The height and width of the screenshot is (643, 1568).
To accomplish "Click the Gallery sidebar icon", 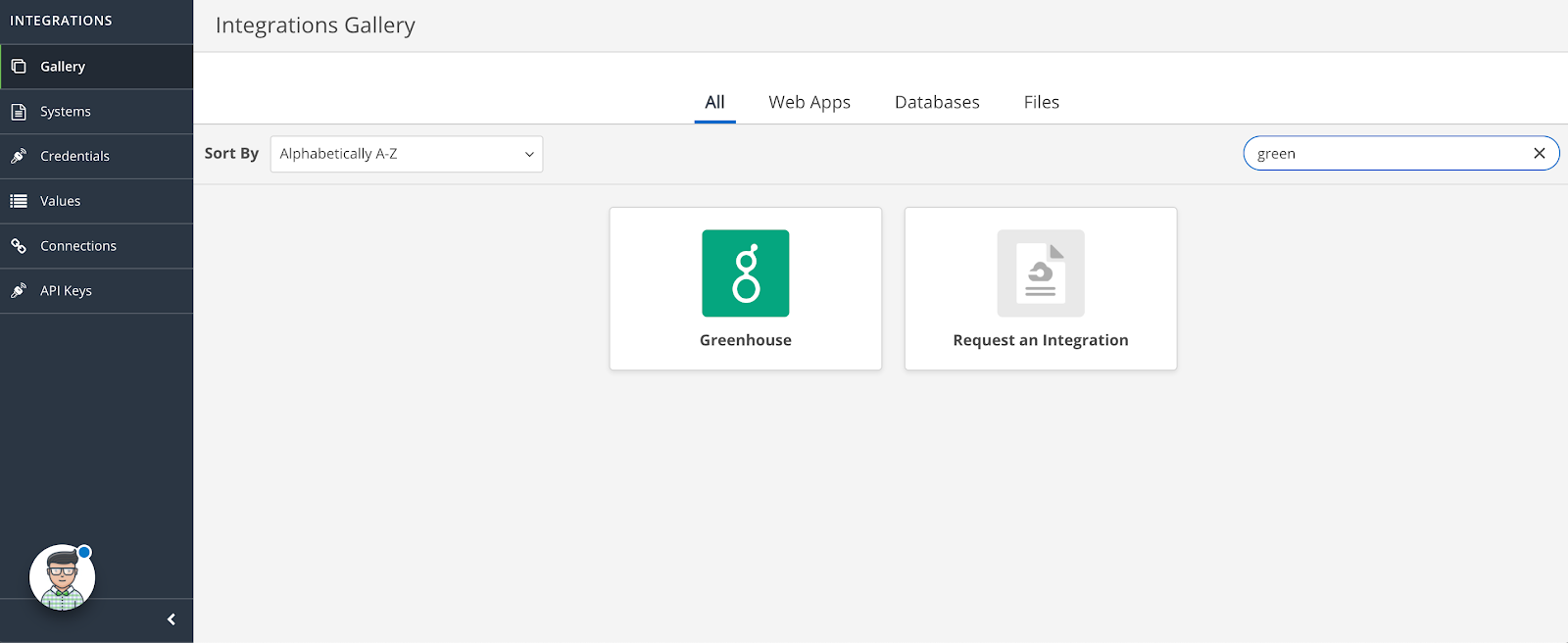I will pyautogui.click(x=19, y=67).
